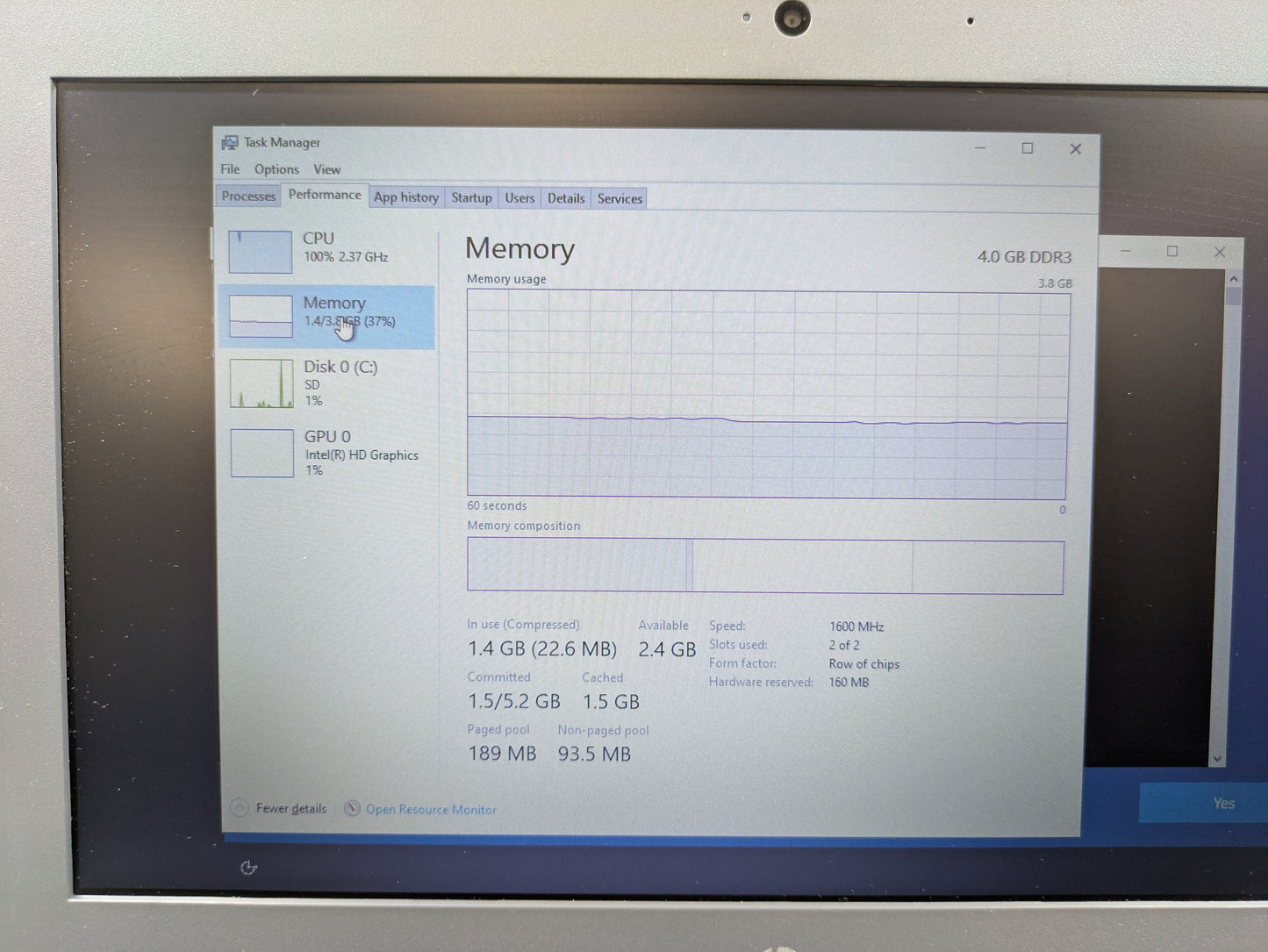Click the Memory composition bar

point(766,564)
